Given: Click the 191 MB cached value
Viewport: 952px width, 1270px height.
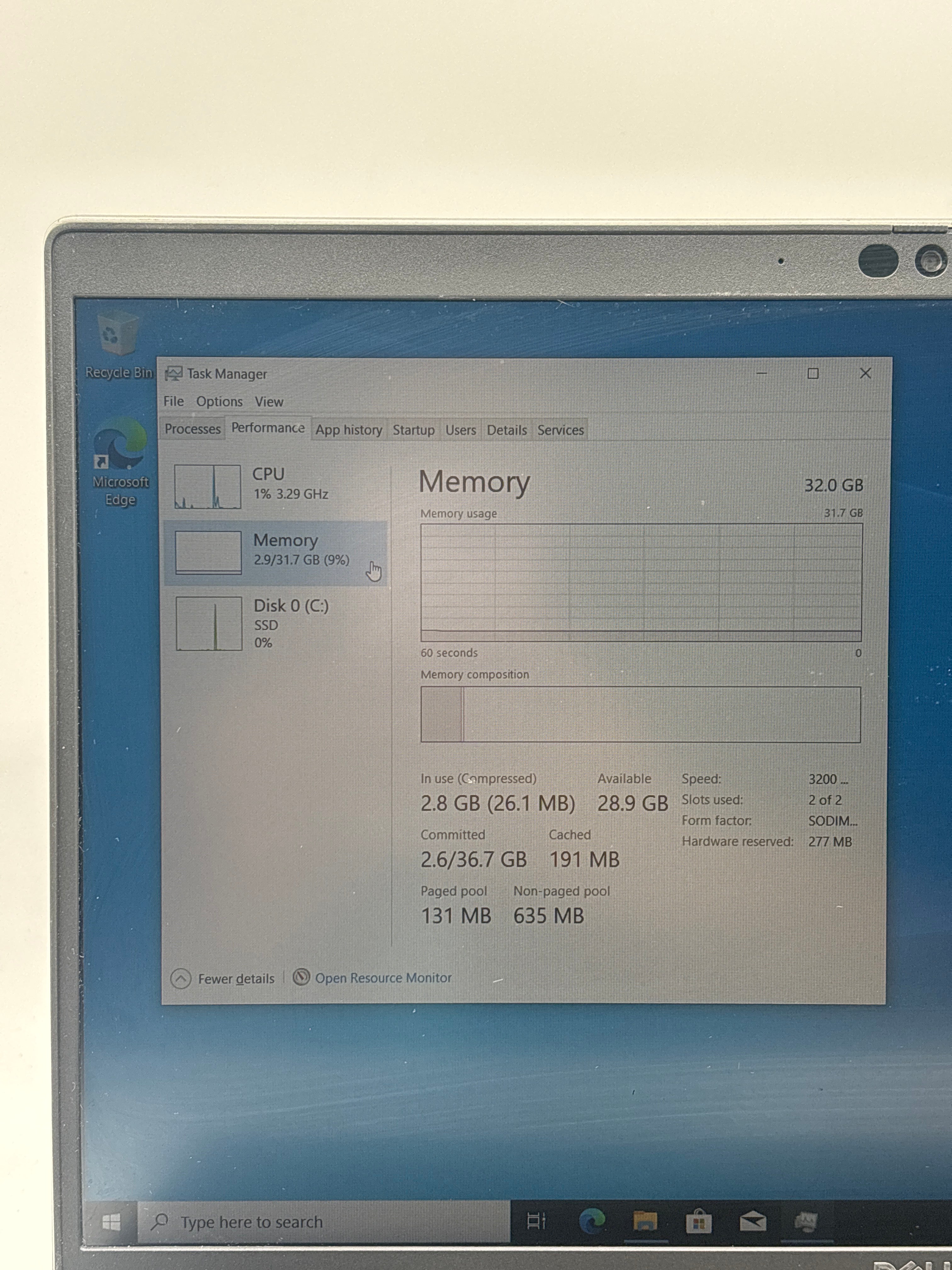Looking at the screenshot, I should (x=584, y=860).
